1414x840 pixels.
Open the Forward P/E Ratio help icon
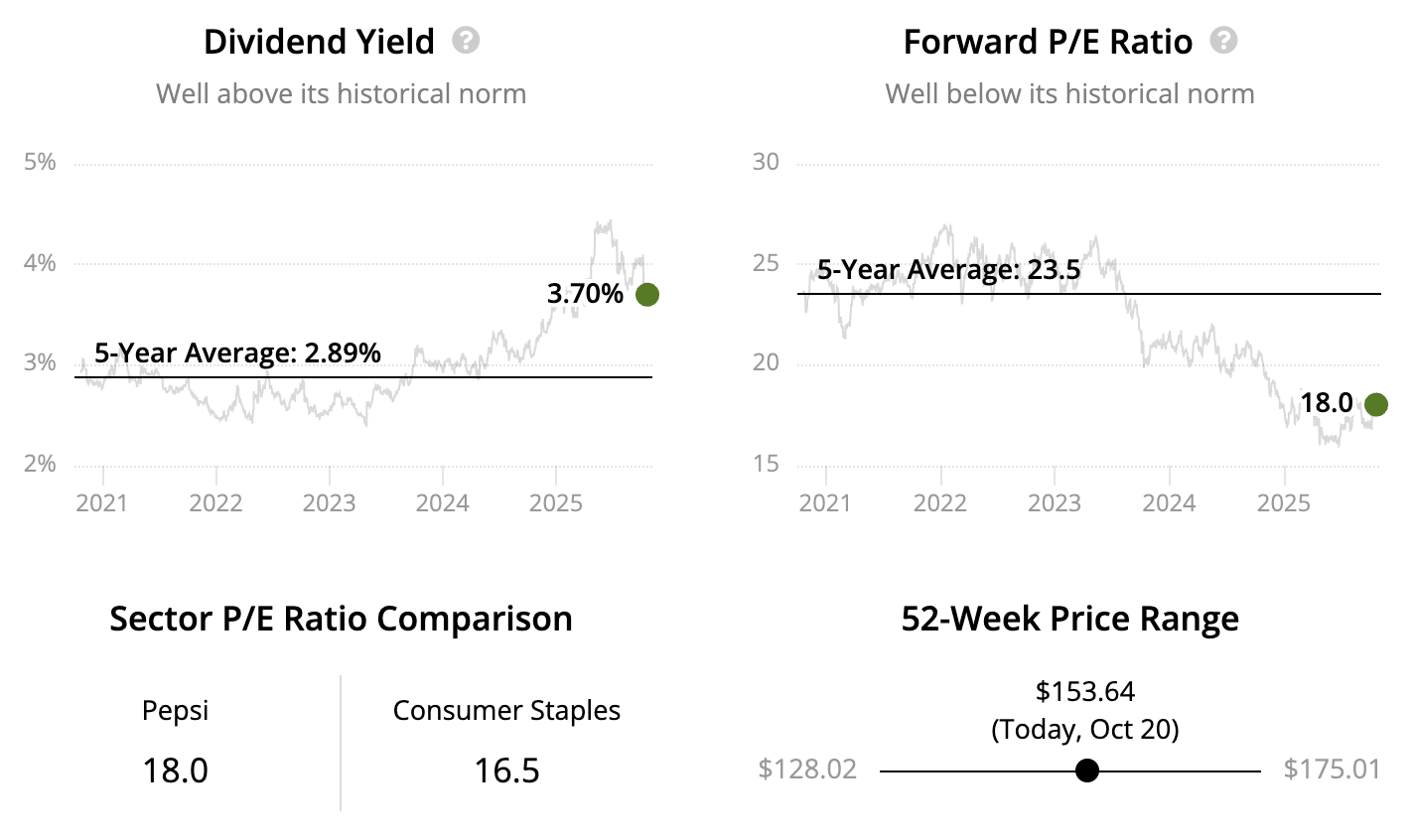[1224, 41]
